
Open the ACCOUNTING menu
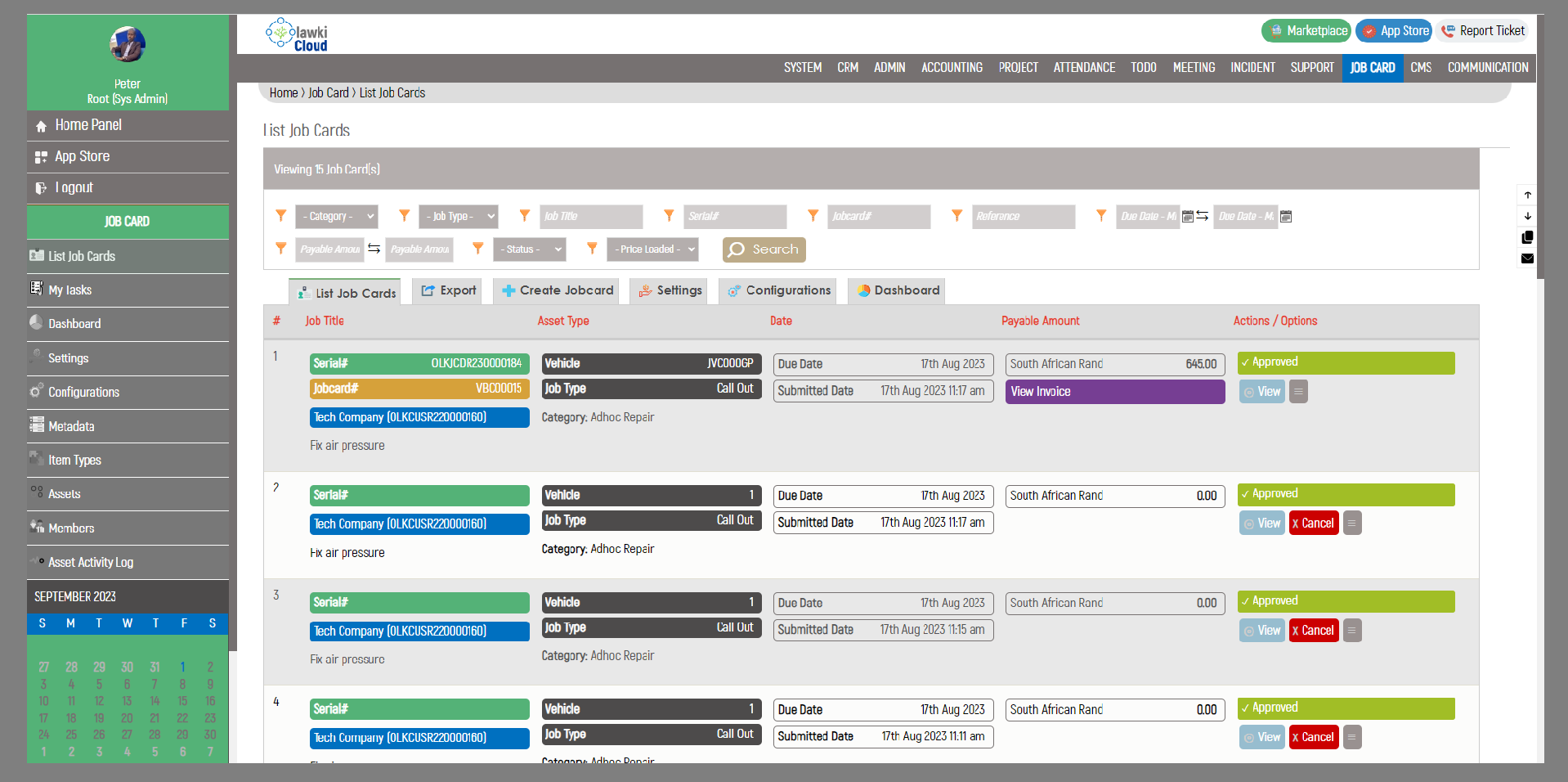952,68
